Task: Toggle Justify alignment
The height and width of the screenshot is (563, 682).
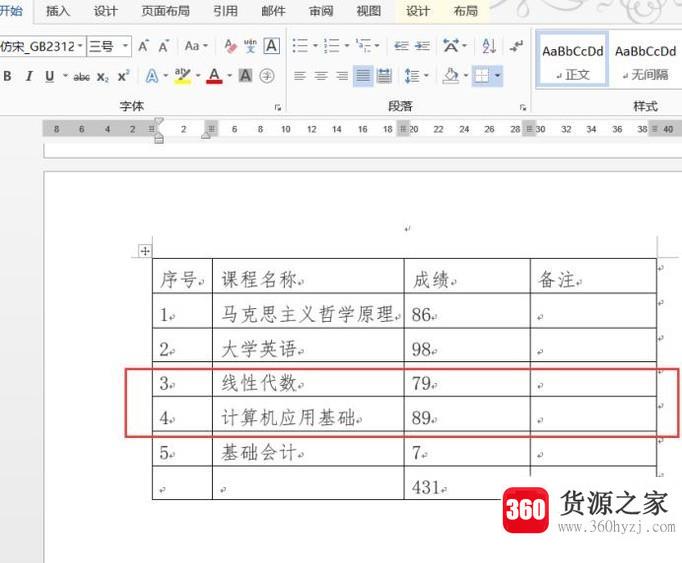Action: coord(363,77)
